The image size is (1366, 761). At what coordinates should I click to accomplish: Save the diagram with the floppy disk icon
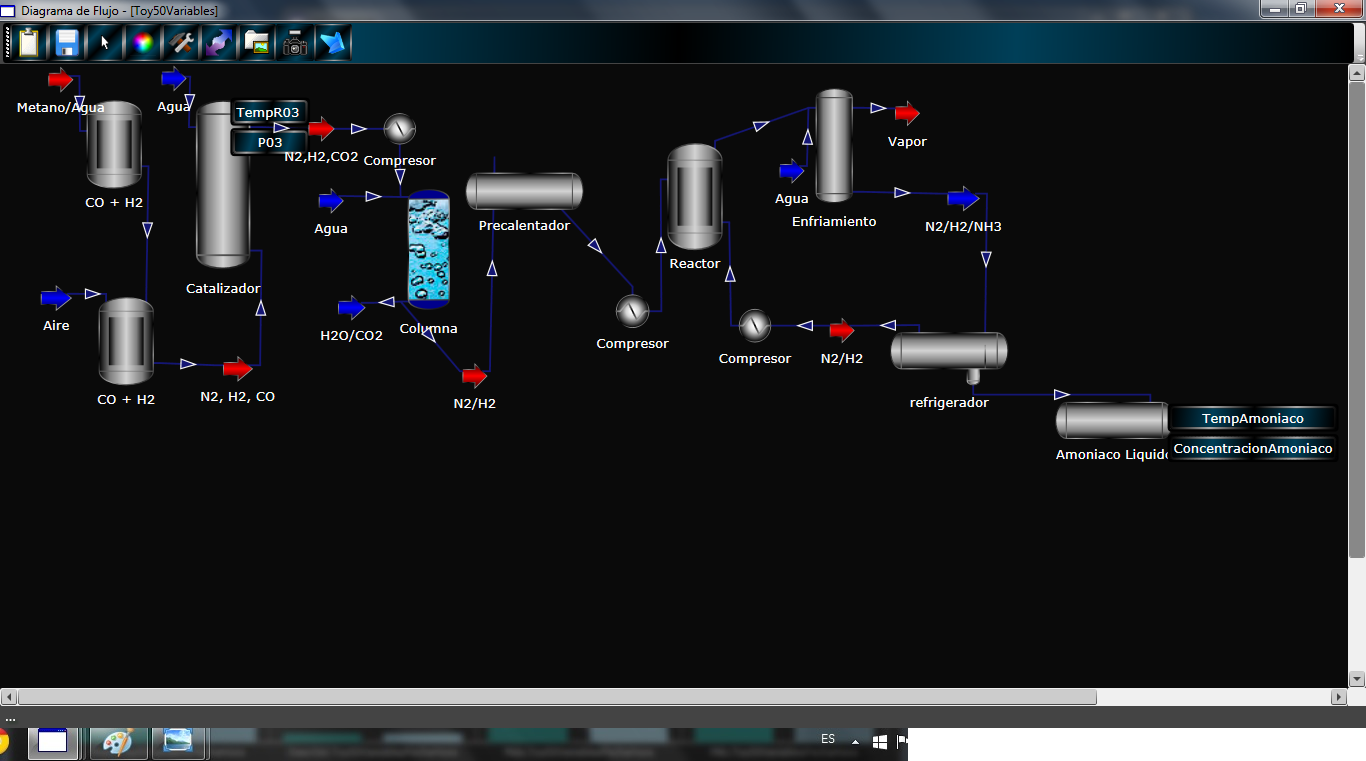pyautogui.click(x=67, y=43)
